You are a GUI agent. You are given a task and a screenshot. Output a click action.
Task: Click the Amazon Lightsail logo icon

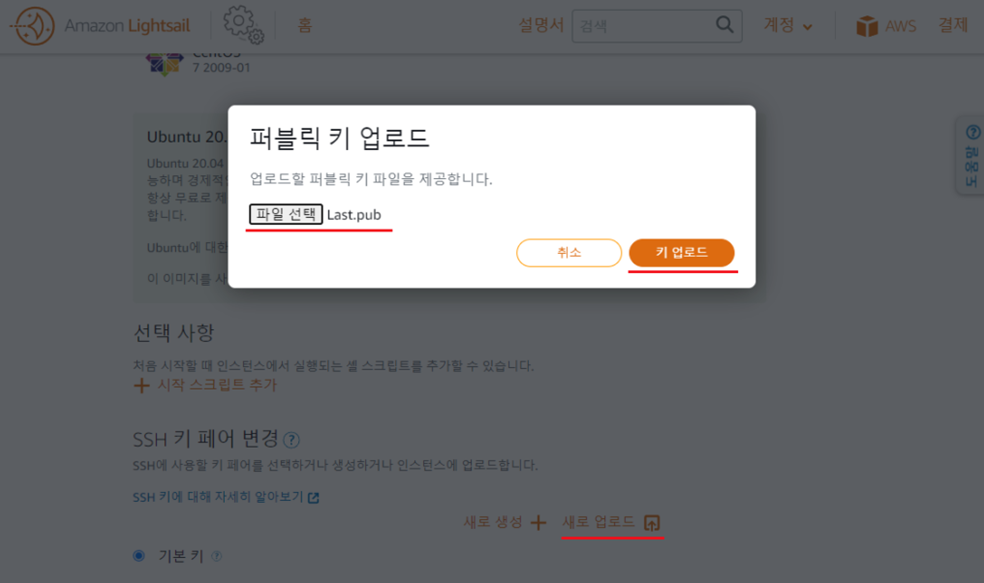tap(33, 26)
